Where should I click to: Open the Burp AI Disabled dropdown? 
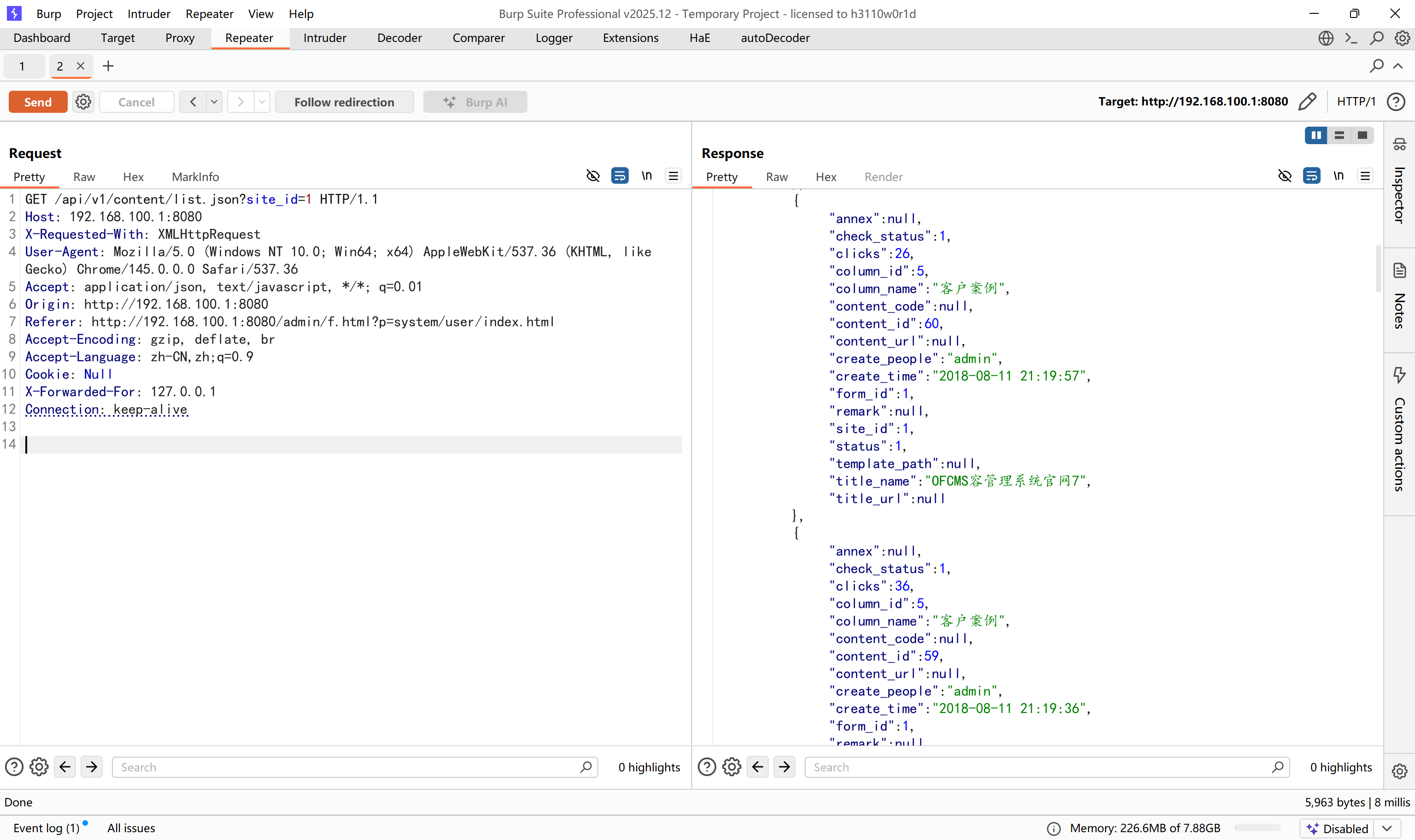(1387, 828)
